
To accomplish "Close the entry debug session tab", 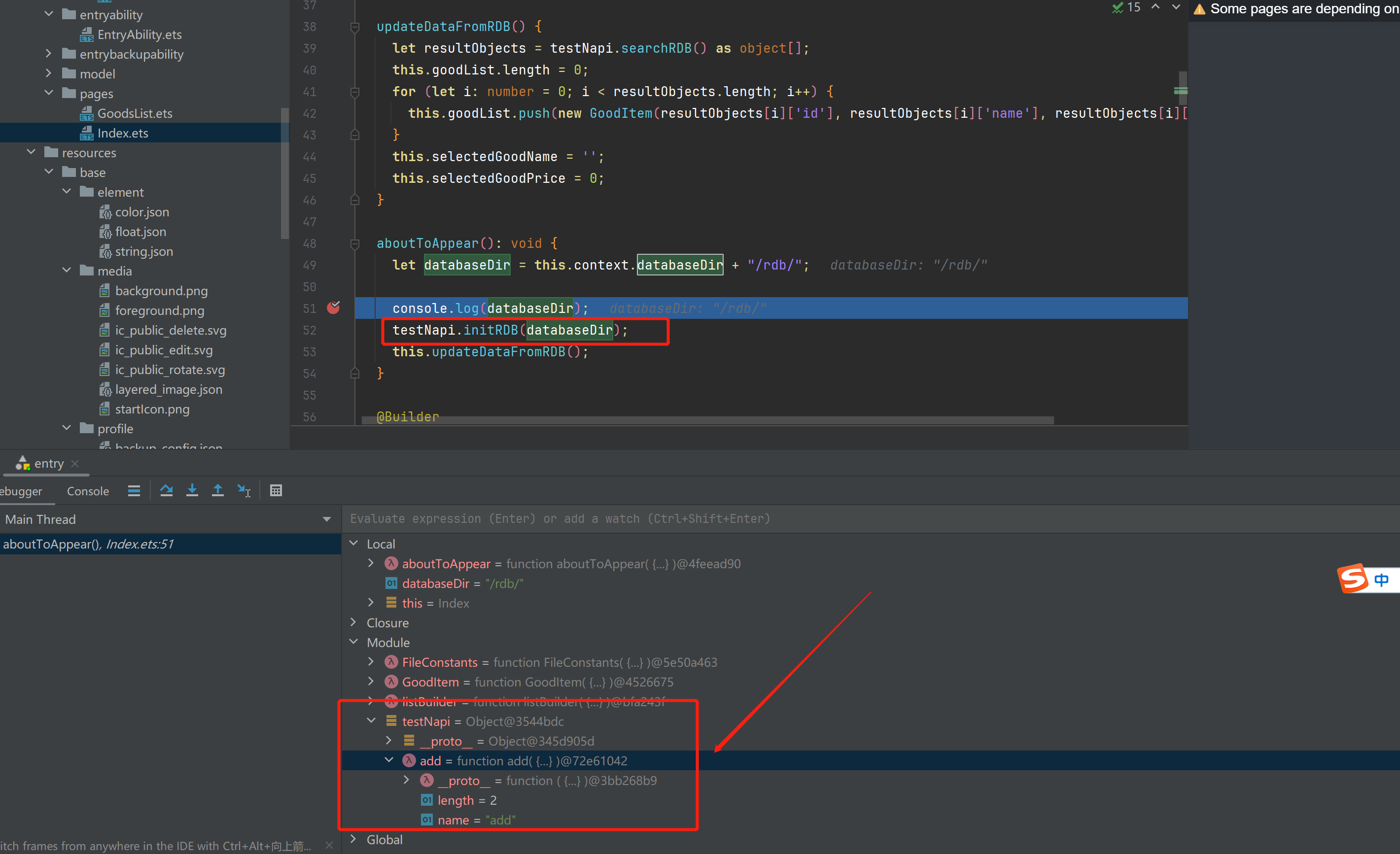I will (x=75, y=463).
